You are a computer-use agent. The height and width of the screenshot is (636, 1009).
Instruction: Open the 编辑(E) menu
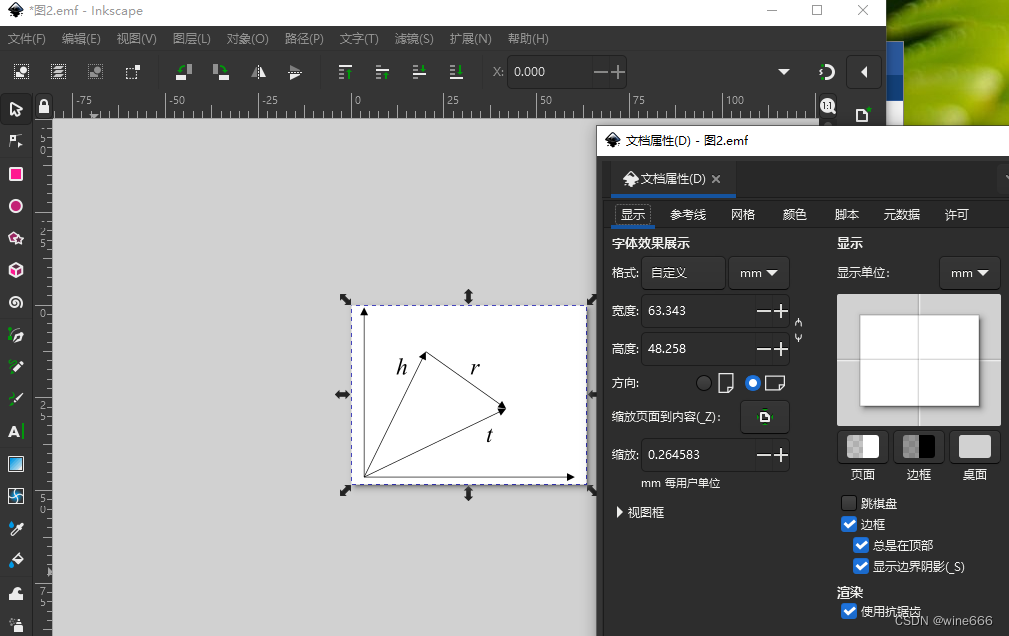81,39
